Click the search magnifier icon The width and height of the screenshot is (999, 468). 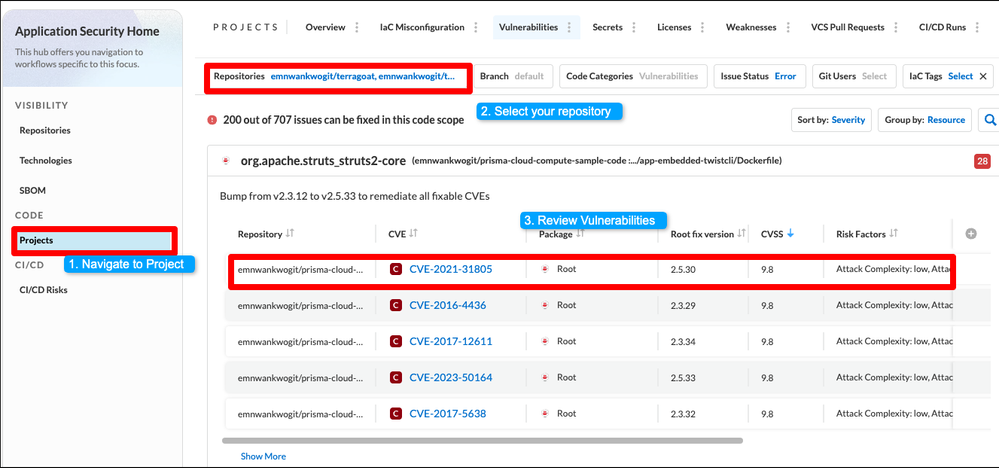click(x=987, y=120)
